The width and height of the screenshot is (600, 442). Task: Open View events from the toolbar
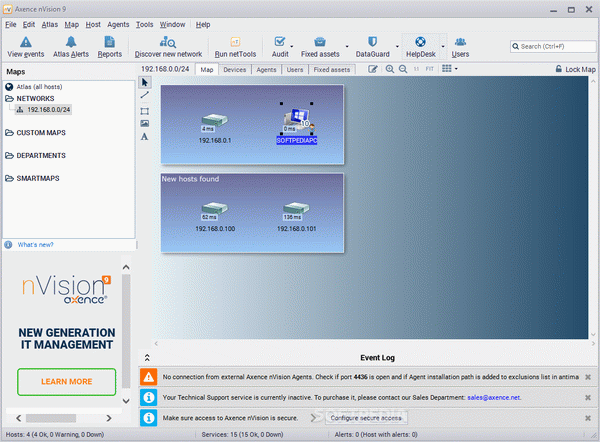pos(26,47)
